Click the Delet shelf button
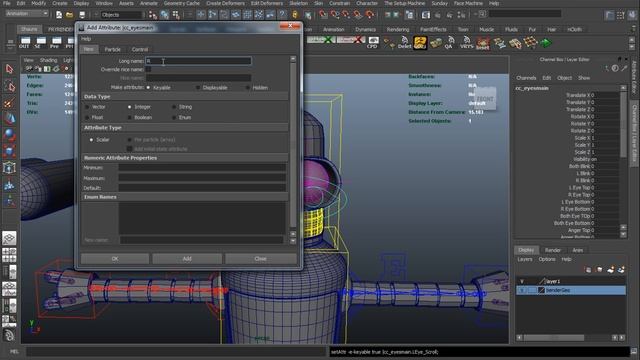 pyautogui.click(x=404, y=42)
